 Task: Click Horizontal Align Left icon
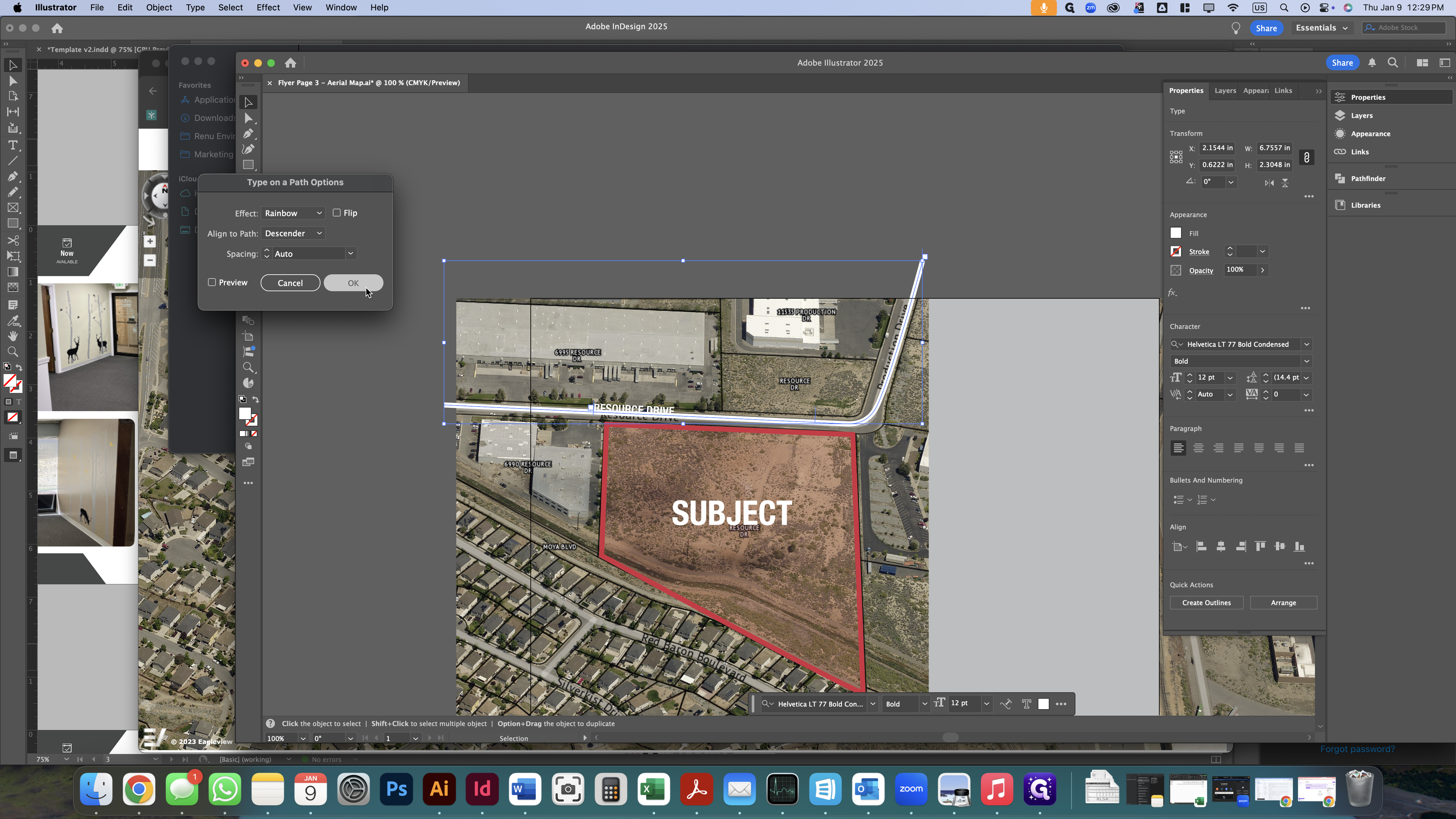click(1202, 546)
